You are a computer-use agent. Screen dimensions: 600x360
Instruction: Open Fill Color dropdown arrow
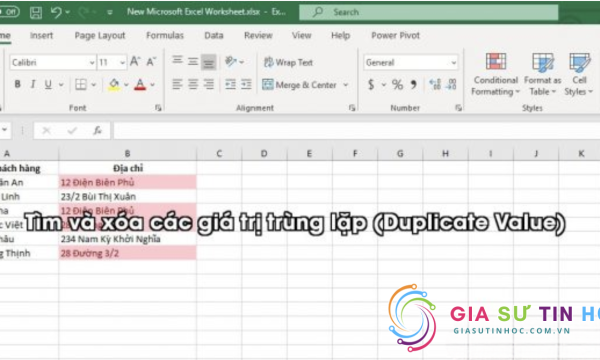tap(126, 85)
